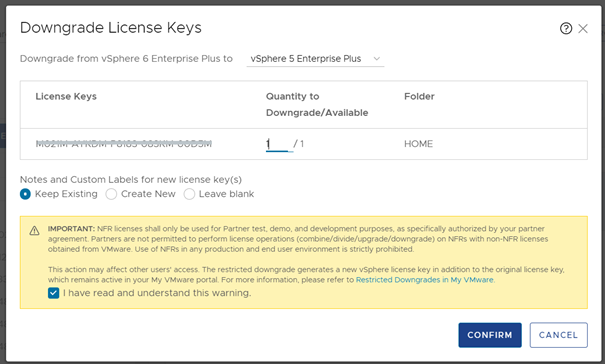Screen dimensions: 605x364
Task: Click the Downgrade License Keys title
Action: click(x=111, y=28)
